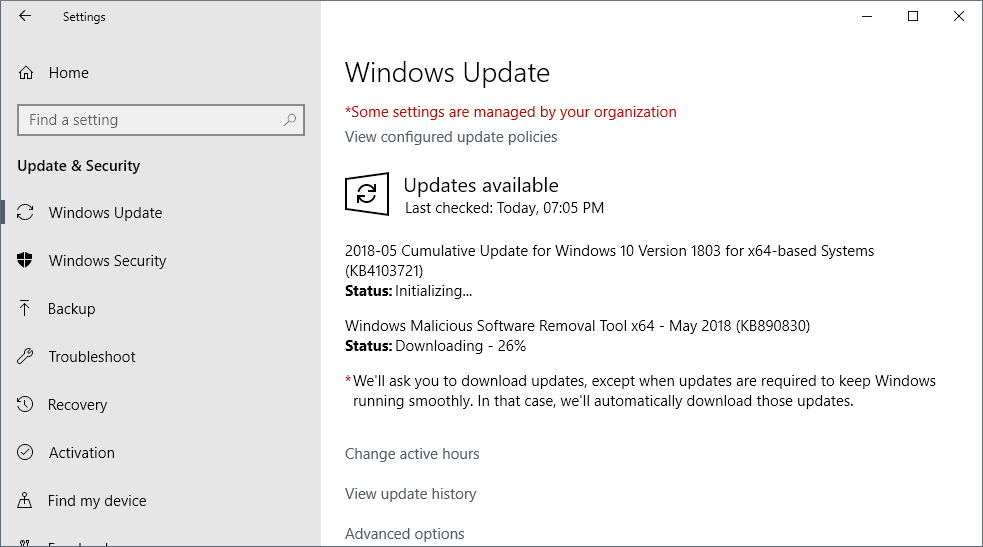Open Windows Update section label
983x547 pixels.
click(x=105, y=213)
